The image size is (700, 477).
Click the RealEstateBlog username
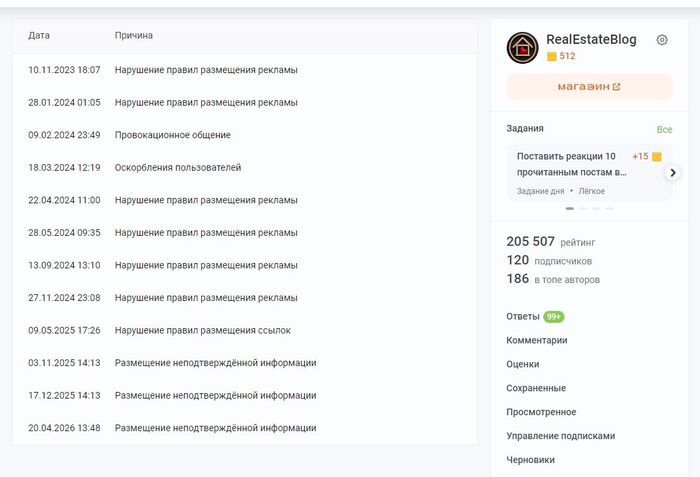[x=591, y=39]
